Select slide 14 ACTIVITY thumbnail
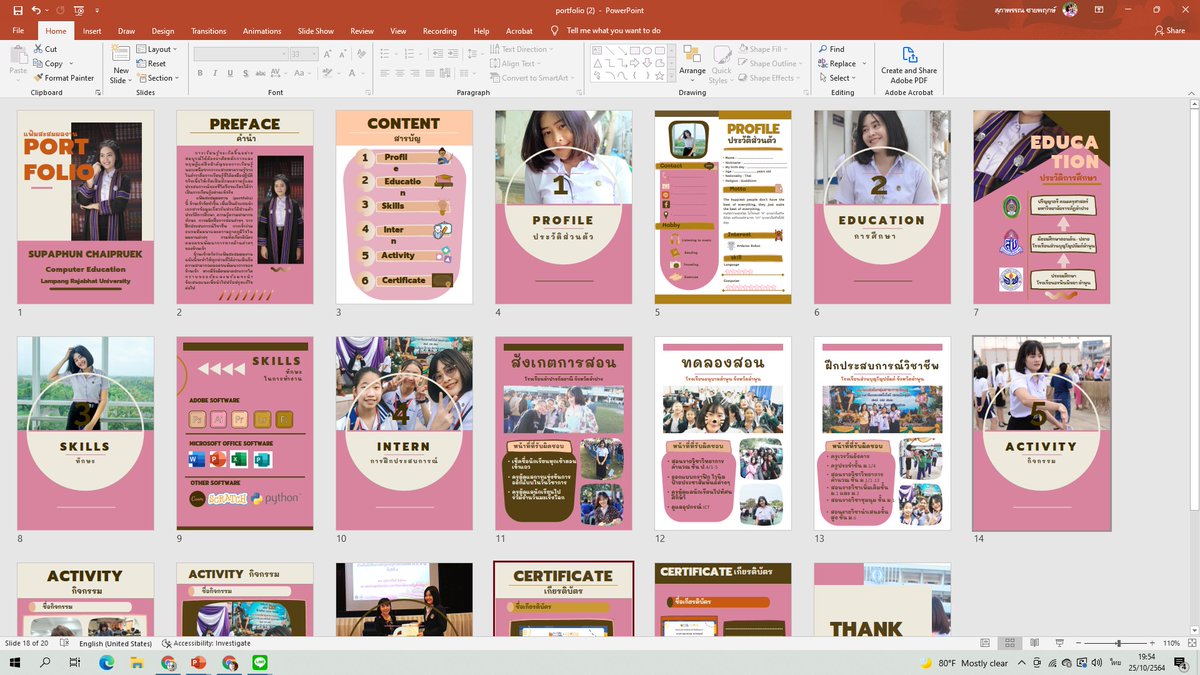Image resolution: width=1200 pixels, height=675 pixels. 1041,433
